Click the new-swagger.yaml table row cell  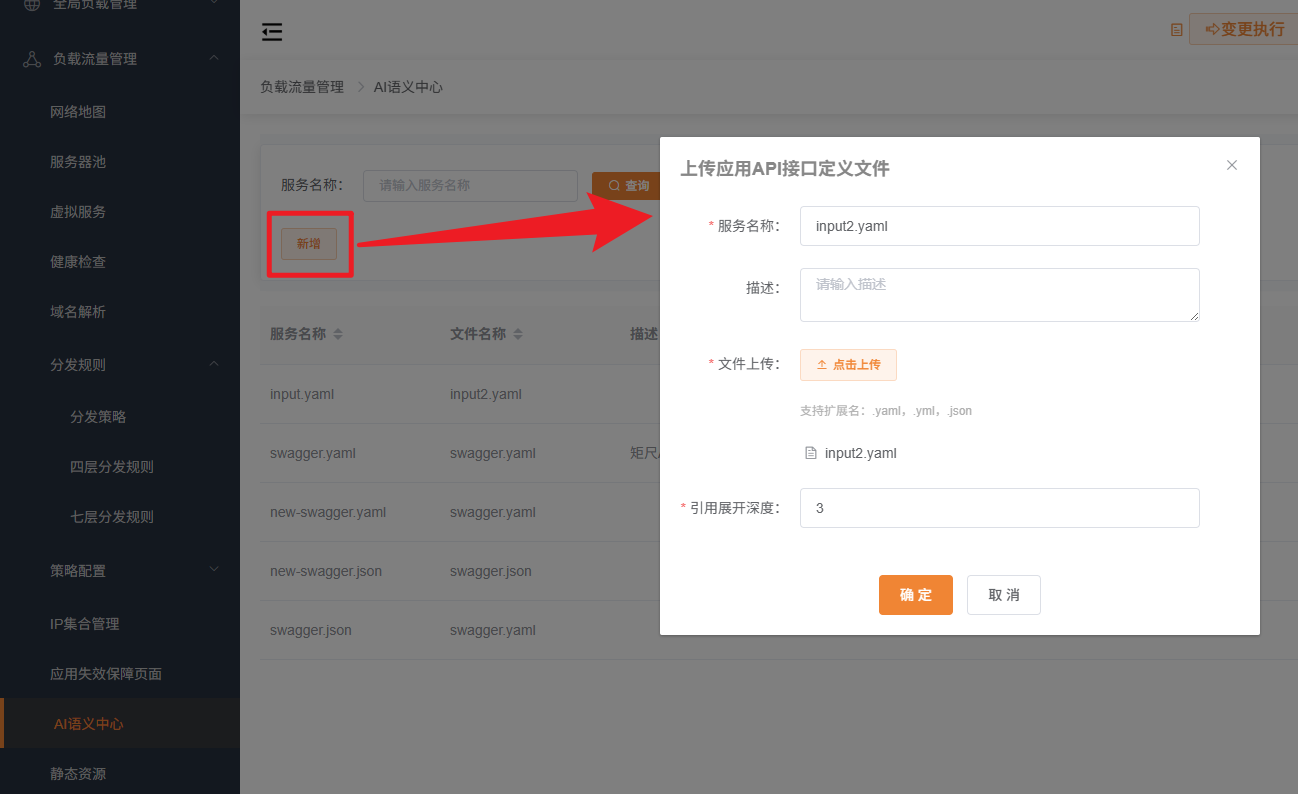coord(328,512)
